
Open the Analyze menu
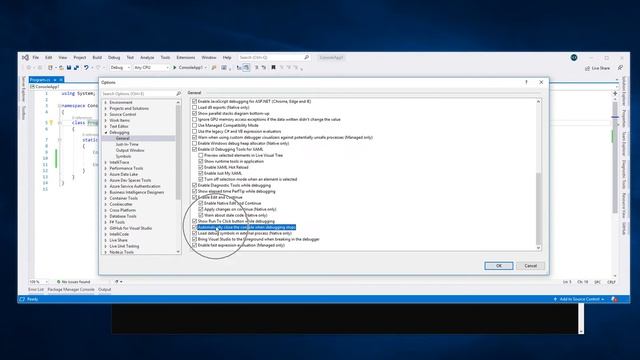click(147, 58)
